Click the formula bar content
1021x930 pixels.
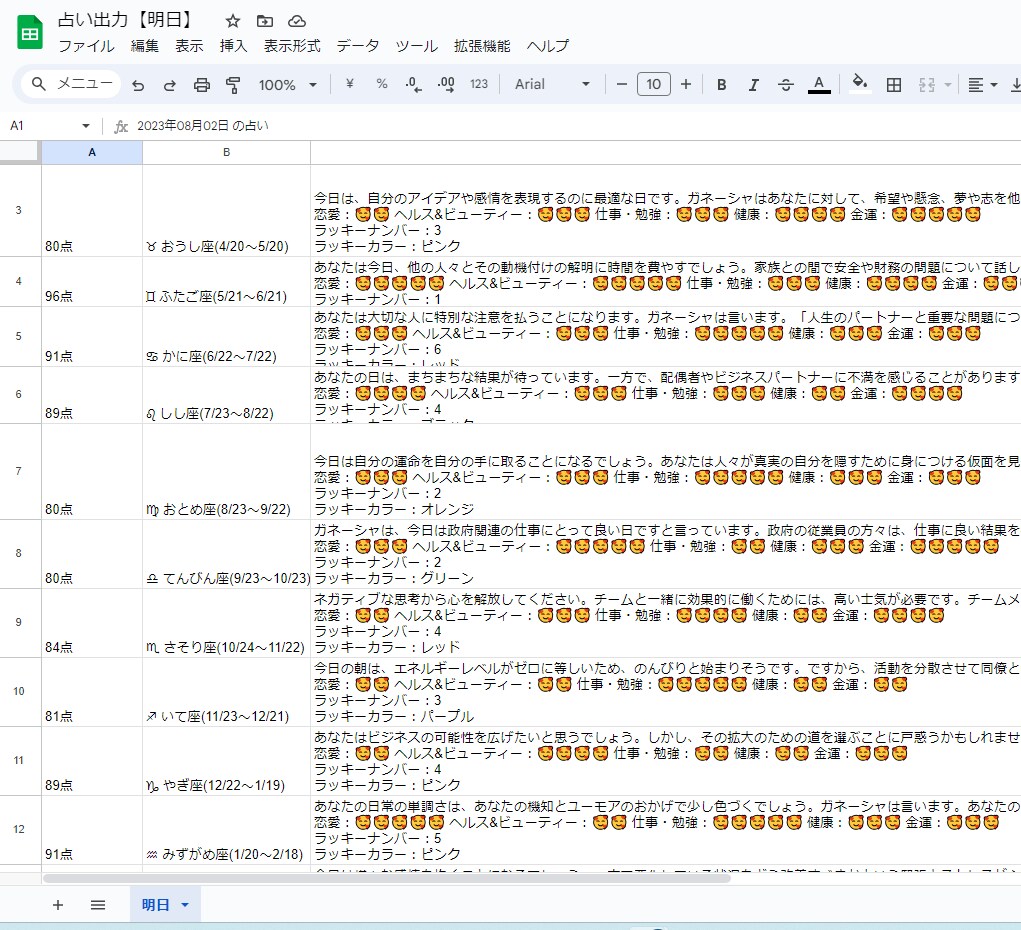203,126
